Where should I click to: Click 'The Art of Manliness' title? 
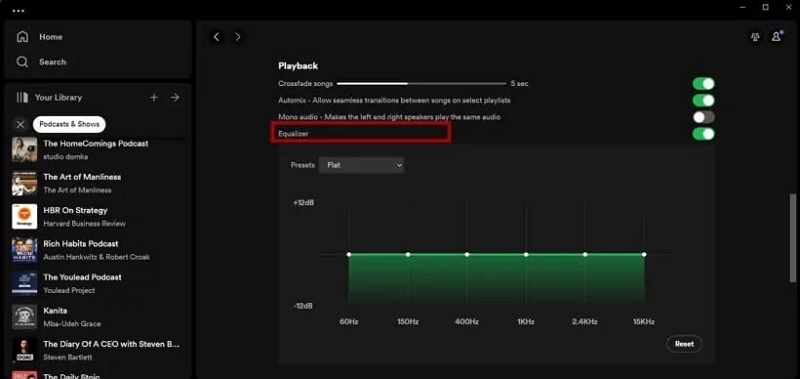[82, 177]
